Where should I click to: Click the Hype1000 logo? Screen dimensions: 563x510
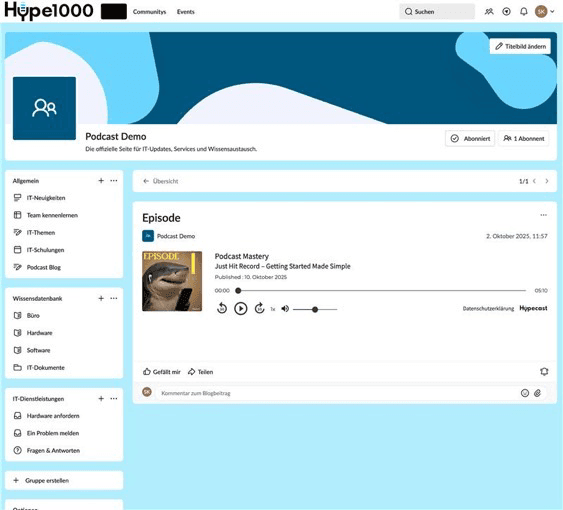click(x=49, y=10)
